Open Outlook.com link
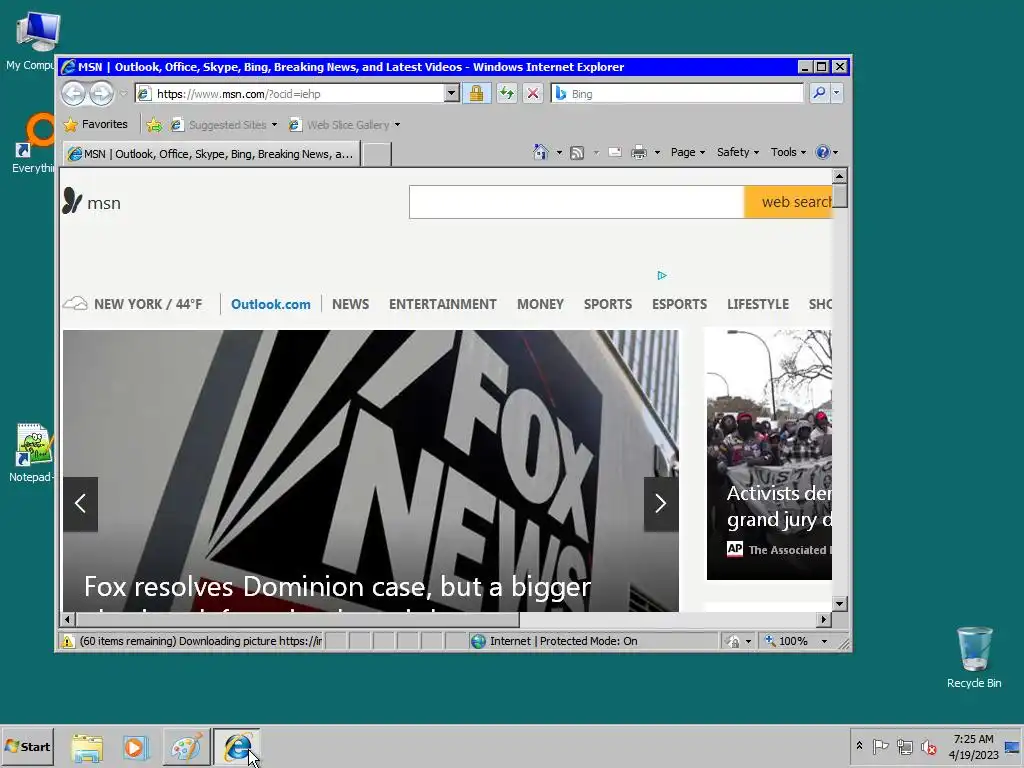This screenshot has height=768, width=1024. click(270, 304)
